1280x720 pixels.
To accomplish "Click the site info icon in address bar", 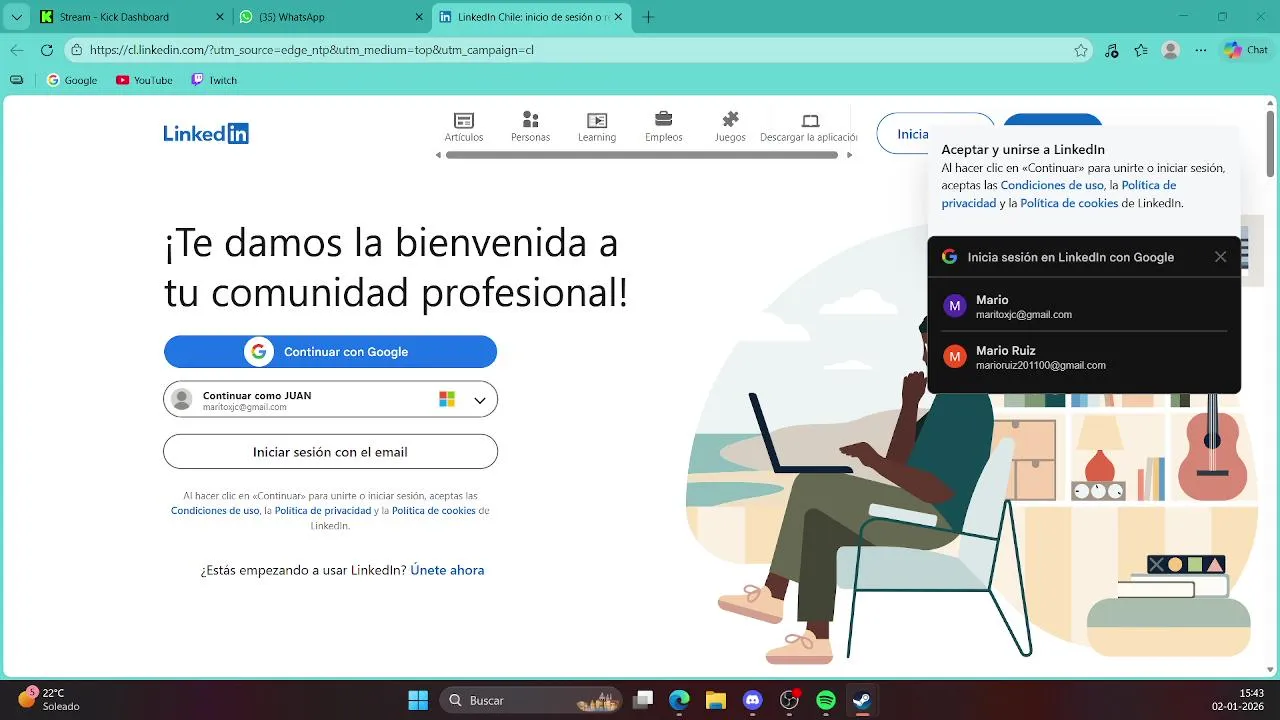I will click(x=77, y=50).
